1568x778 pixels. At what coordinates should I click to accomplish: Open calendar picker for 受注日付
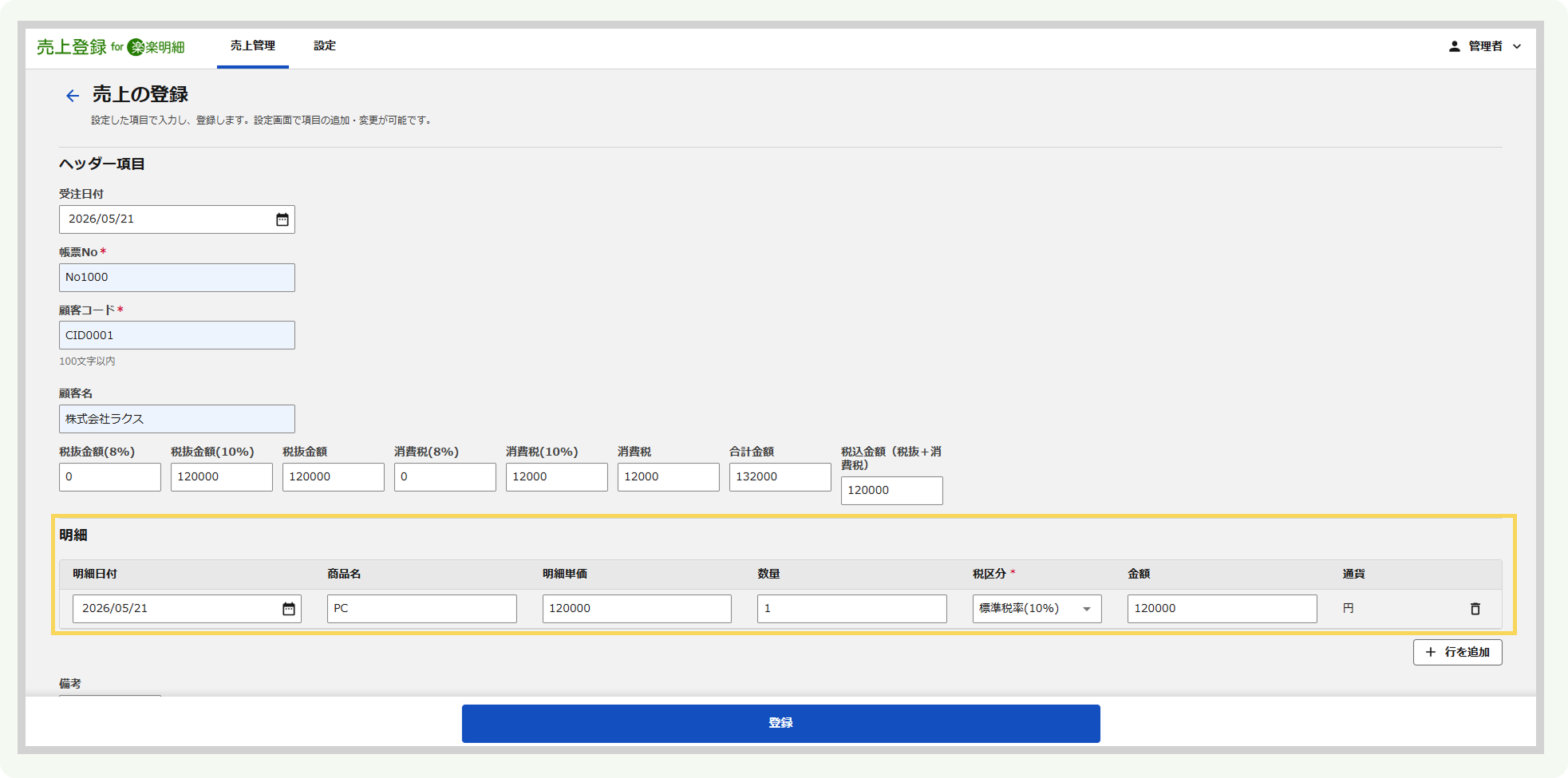coord(282,219)
